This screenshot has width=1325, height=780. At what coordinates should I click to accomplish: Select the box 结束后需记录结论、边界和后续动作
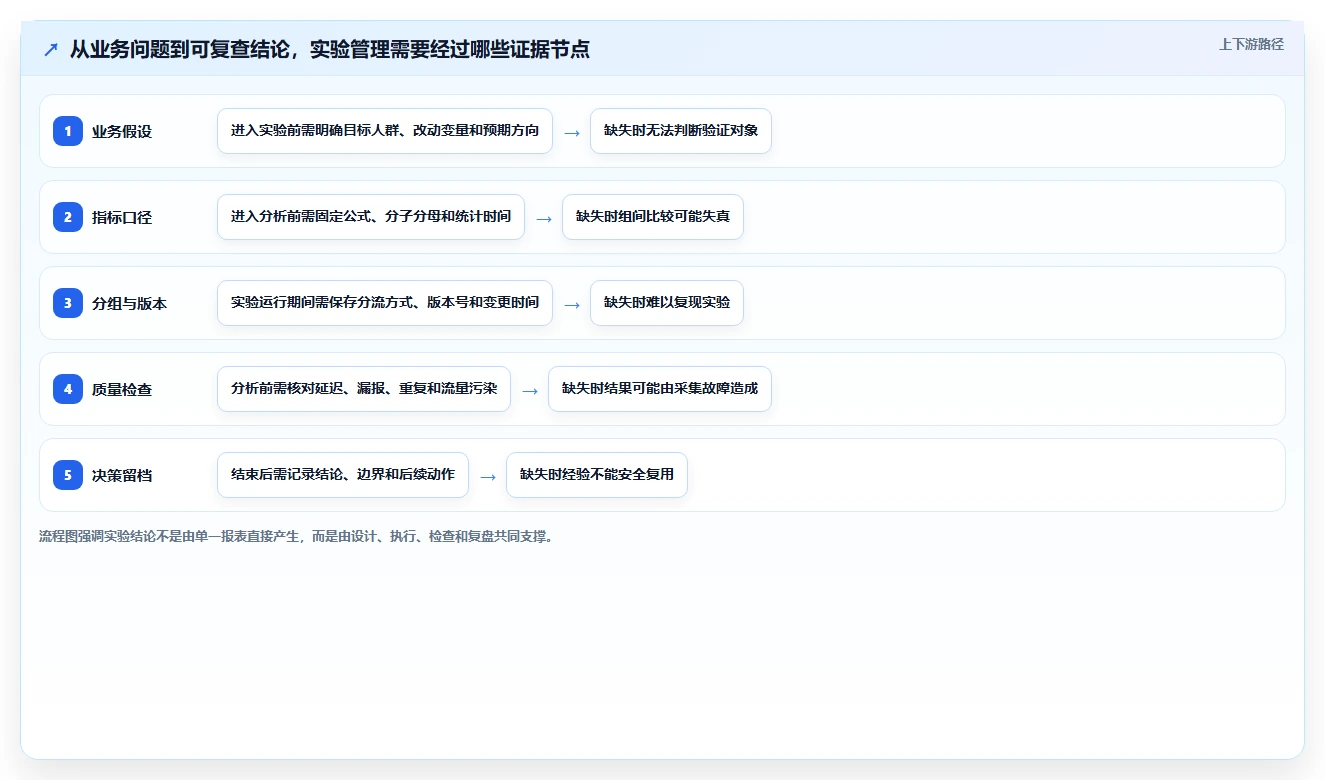(x=343, y=475)
